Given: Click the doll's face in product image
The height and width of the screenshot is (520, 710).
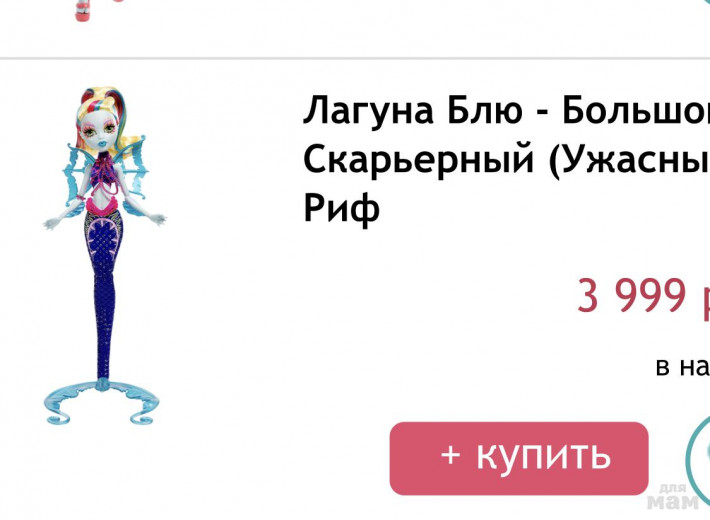Looking at the screenshot, I should tap(96, 130).
